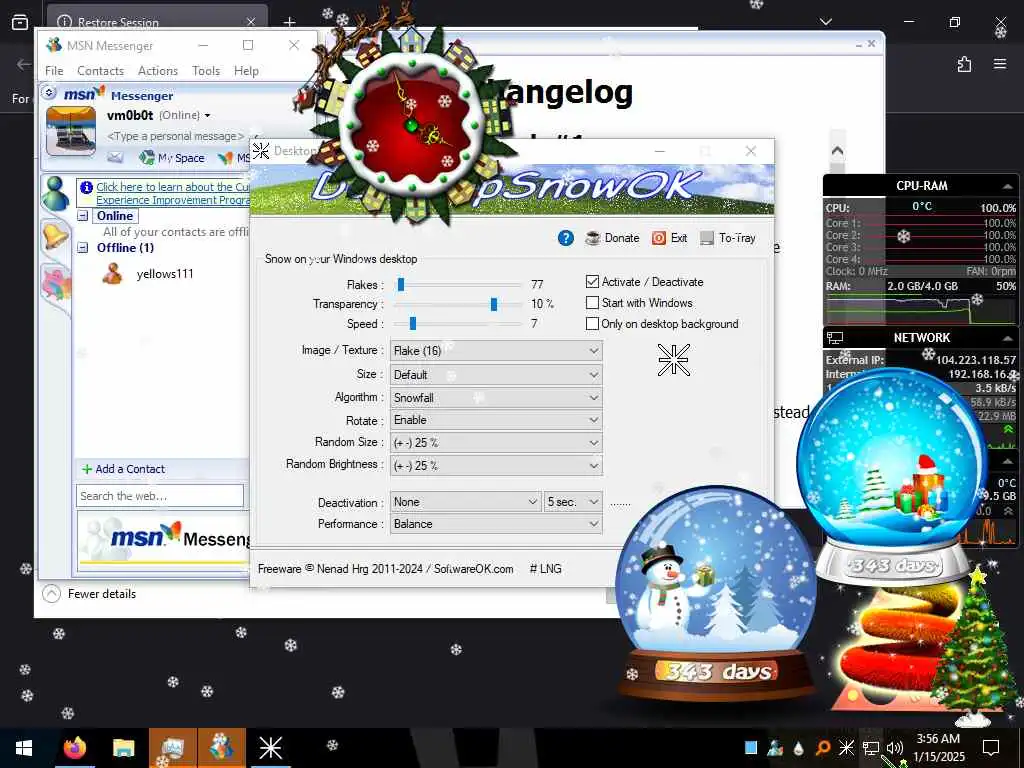Image resolution: width=1024 pixels, height=768 pixels.
Task: Open the Size dropdown showing Default
Action: (x=496, y=375)
